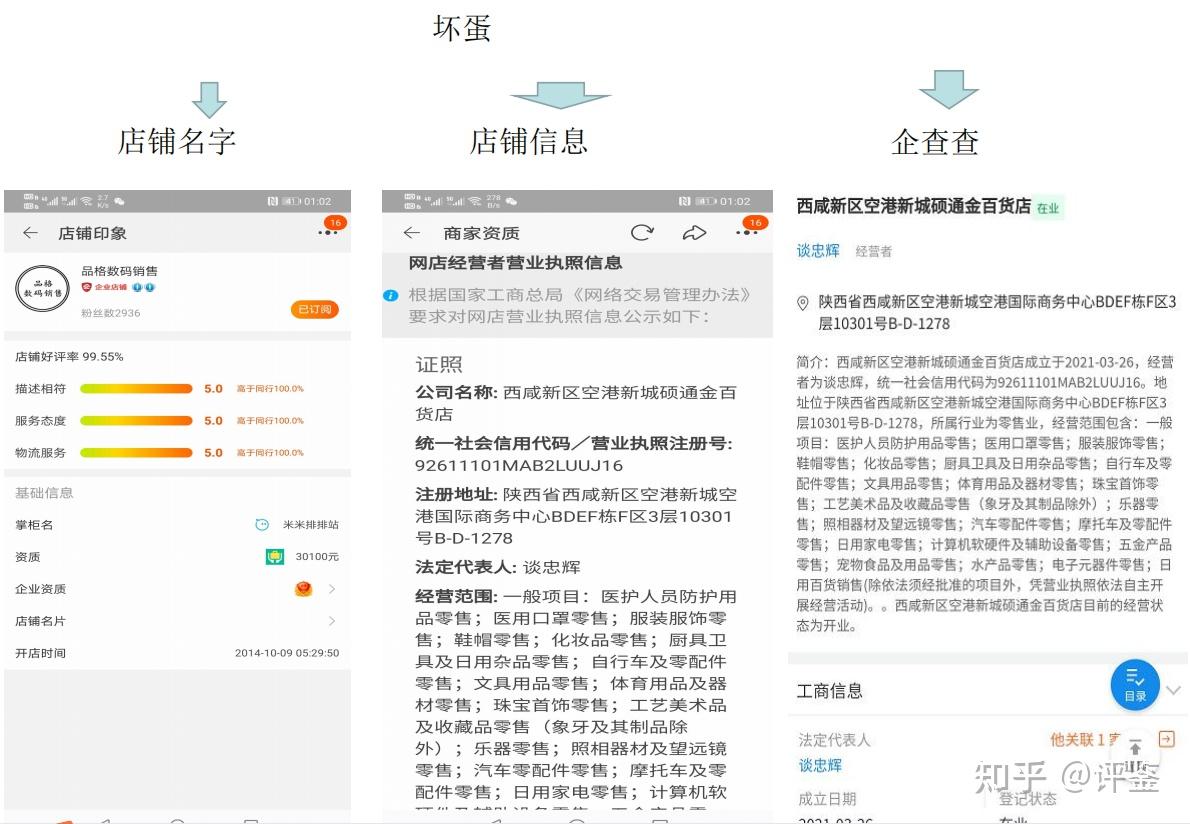Screen dimensions: 1190x824
Task: Open more options on 商家资质 screen
Action: [x=747, y=232]
